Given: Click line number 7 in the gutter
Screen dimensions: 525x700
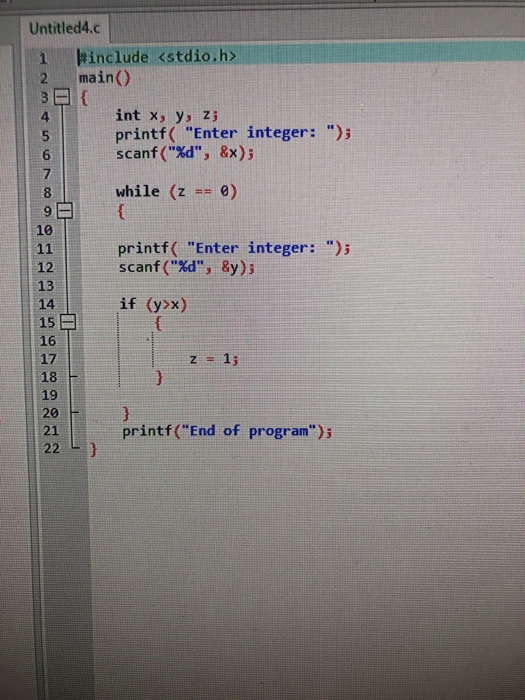Looking at the screenshot, I should click(46, 174).
